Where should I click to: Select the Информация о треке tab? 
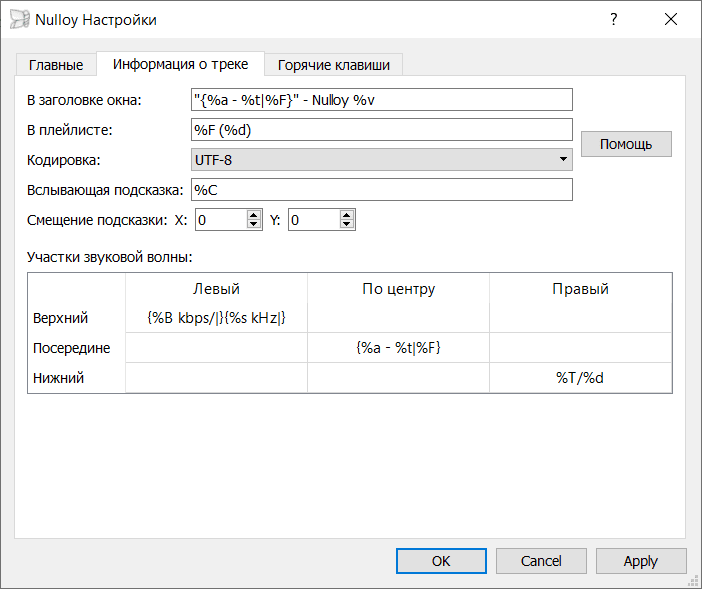pyautogui.click(x=180, y=64)
